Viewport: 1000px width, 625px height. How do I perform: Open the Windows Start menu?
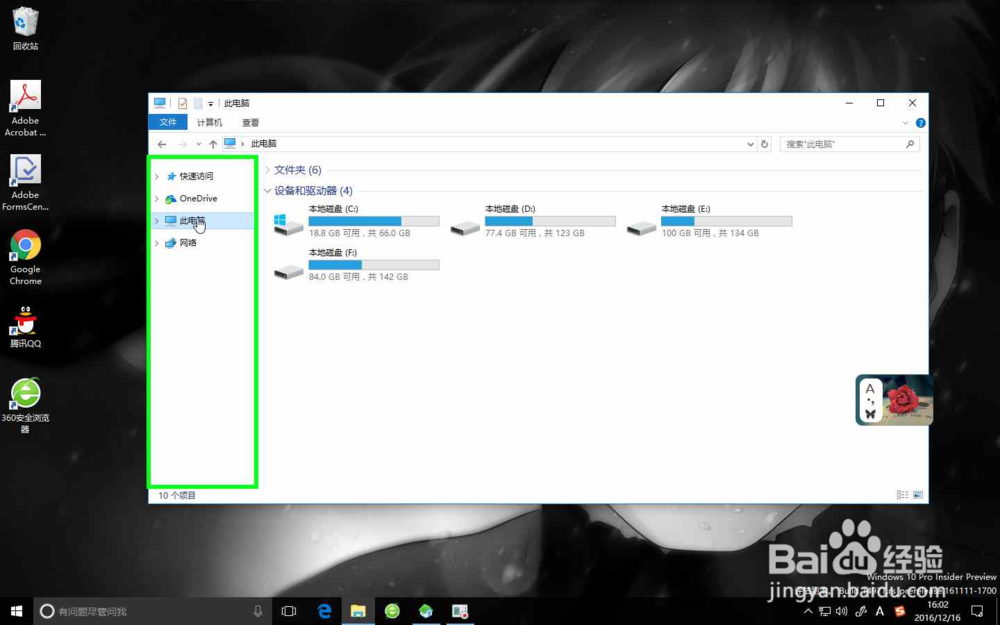click(x=16, y=611)
